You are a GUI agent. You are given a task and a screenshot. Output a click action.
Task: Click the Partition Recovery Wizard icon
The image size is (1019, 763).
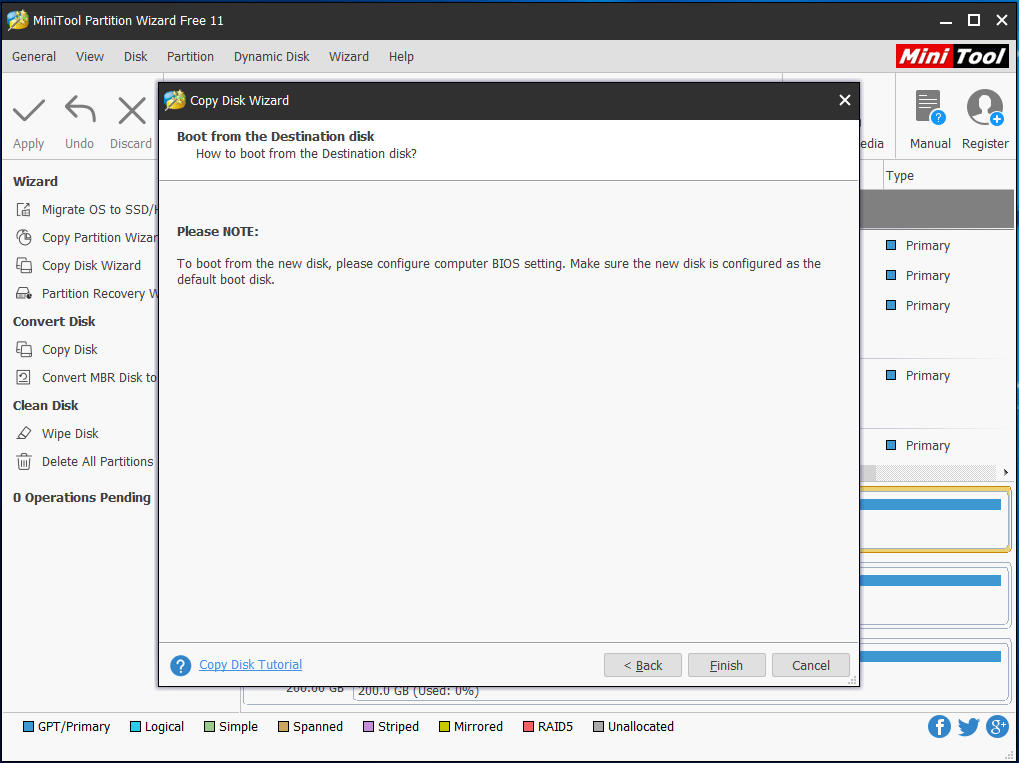pyautogui.click(x=24, y=293)
